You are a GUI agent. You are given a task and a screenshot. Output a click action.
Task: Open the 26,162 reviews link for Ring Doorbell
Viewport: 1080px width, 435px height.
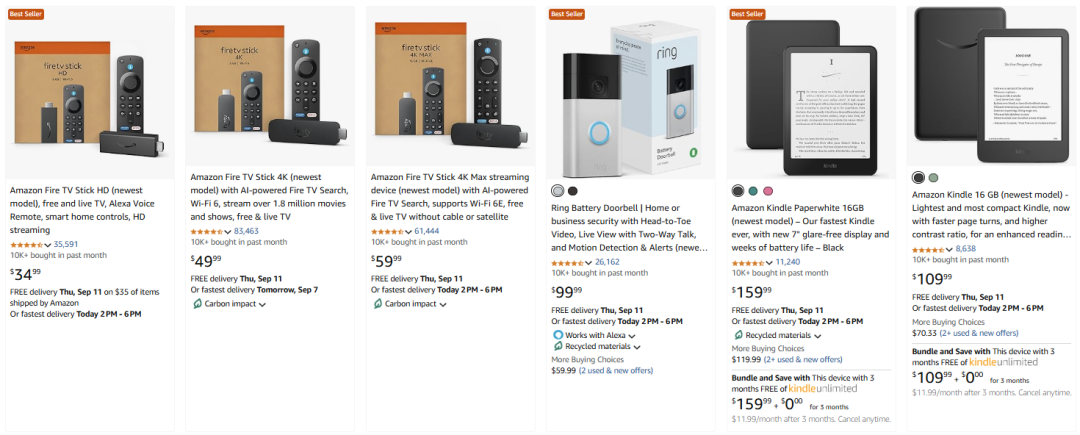pyautogui.click(x=607, y=262)
